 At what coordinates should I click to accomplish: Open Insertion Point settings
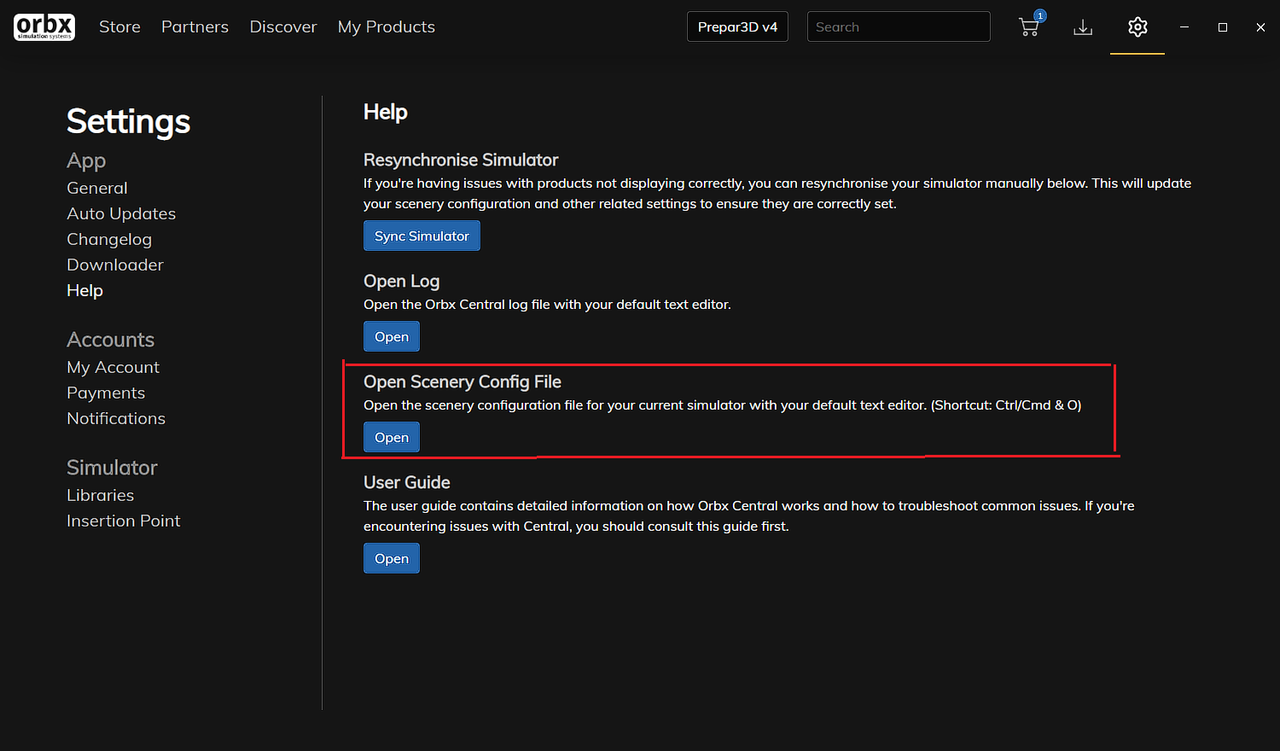coord(124,520)
